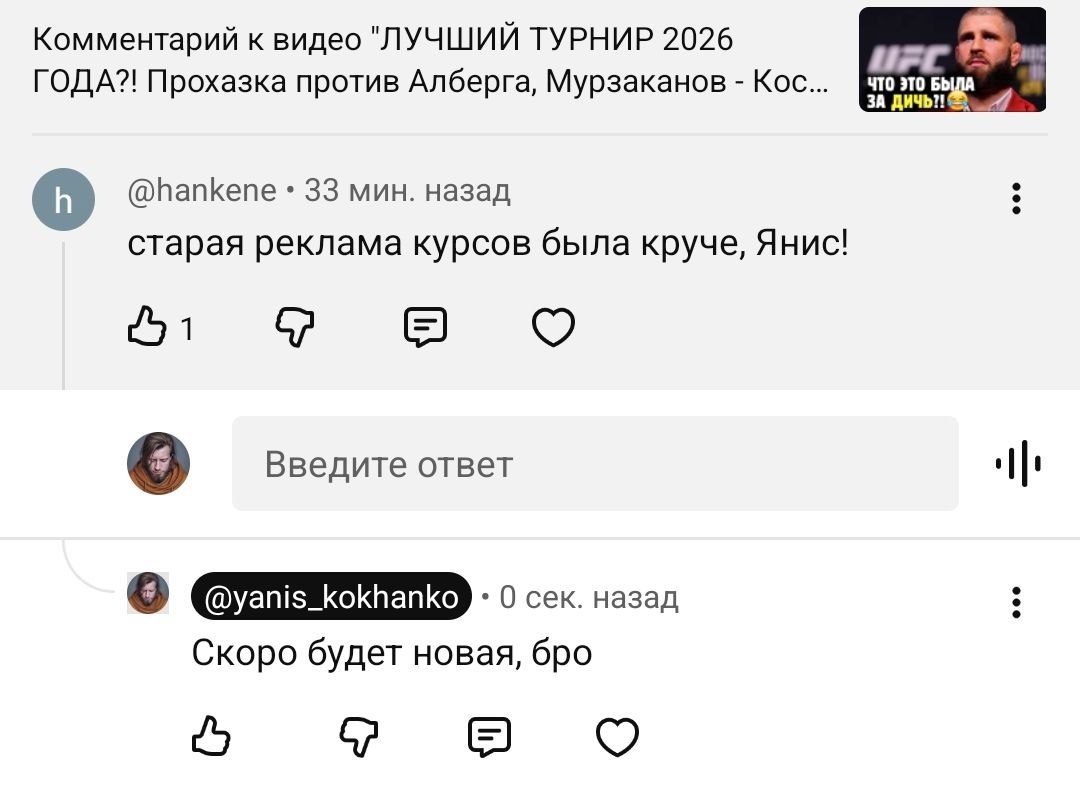1080x804 pixels.
Task: Click the "Введите ответ" reply field
Action: tap(595, 464)
